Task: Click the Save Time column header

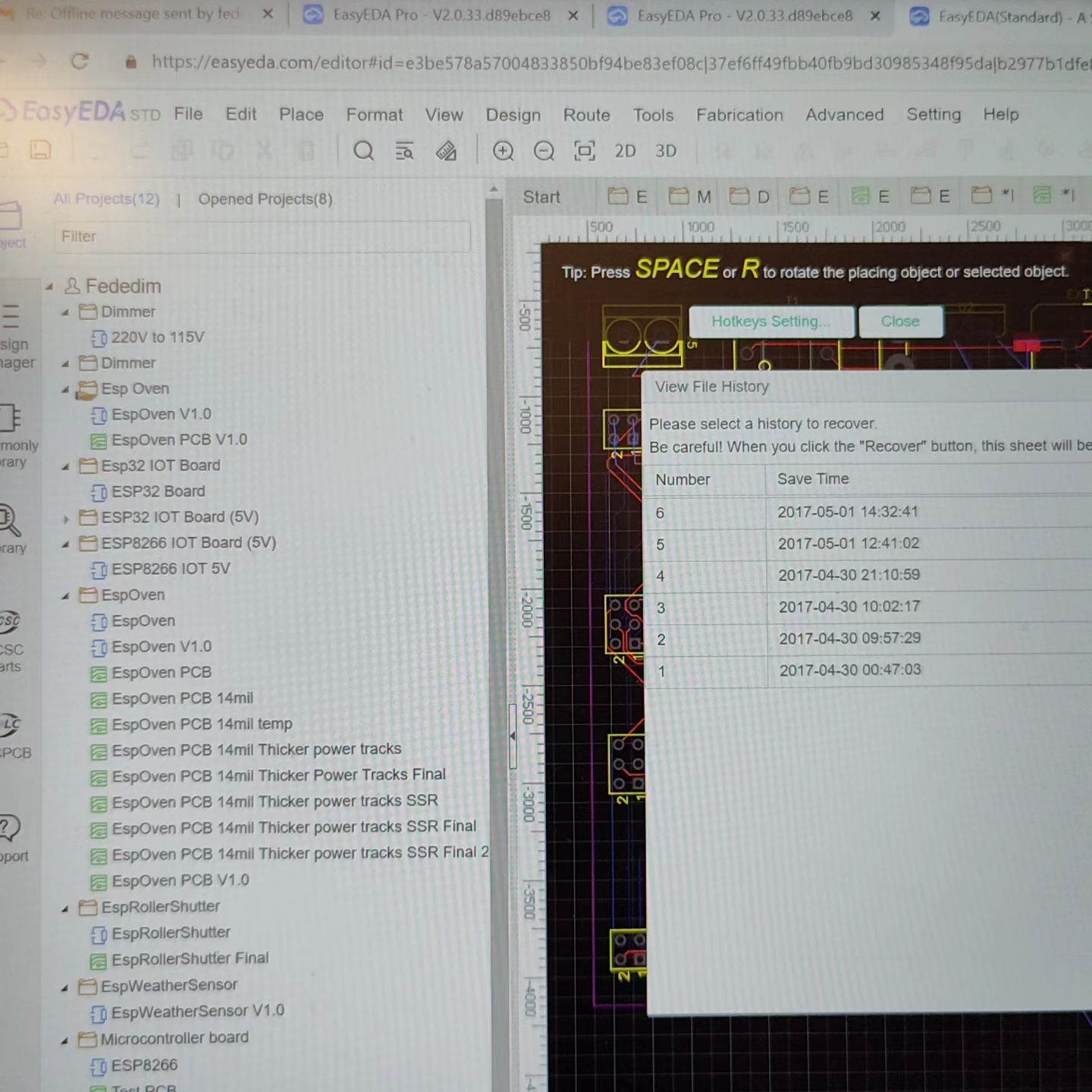Action: (x=813, y=479)
